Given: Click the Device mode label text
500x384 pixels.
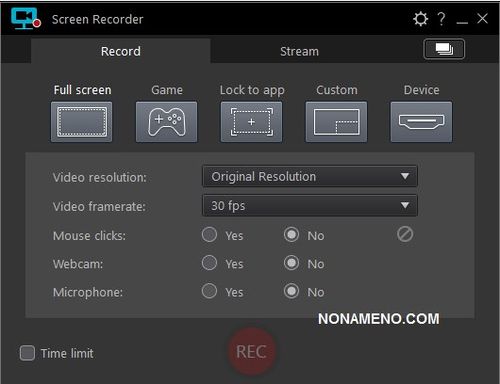Looking at the screenshot, I should click(421, 90).
